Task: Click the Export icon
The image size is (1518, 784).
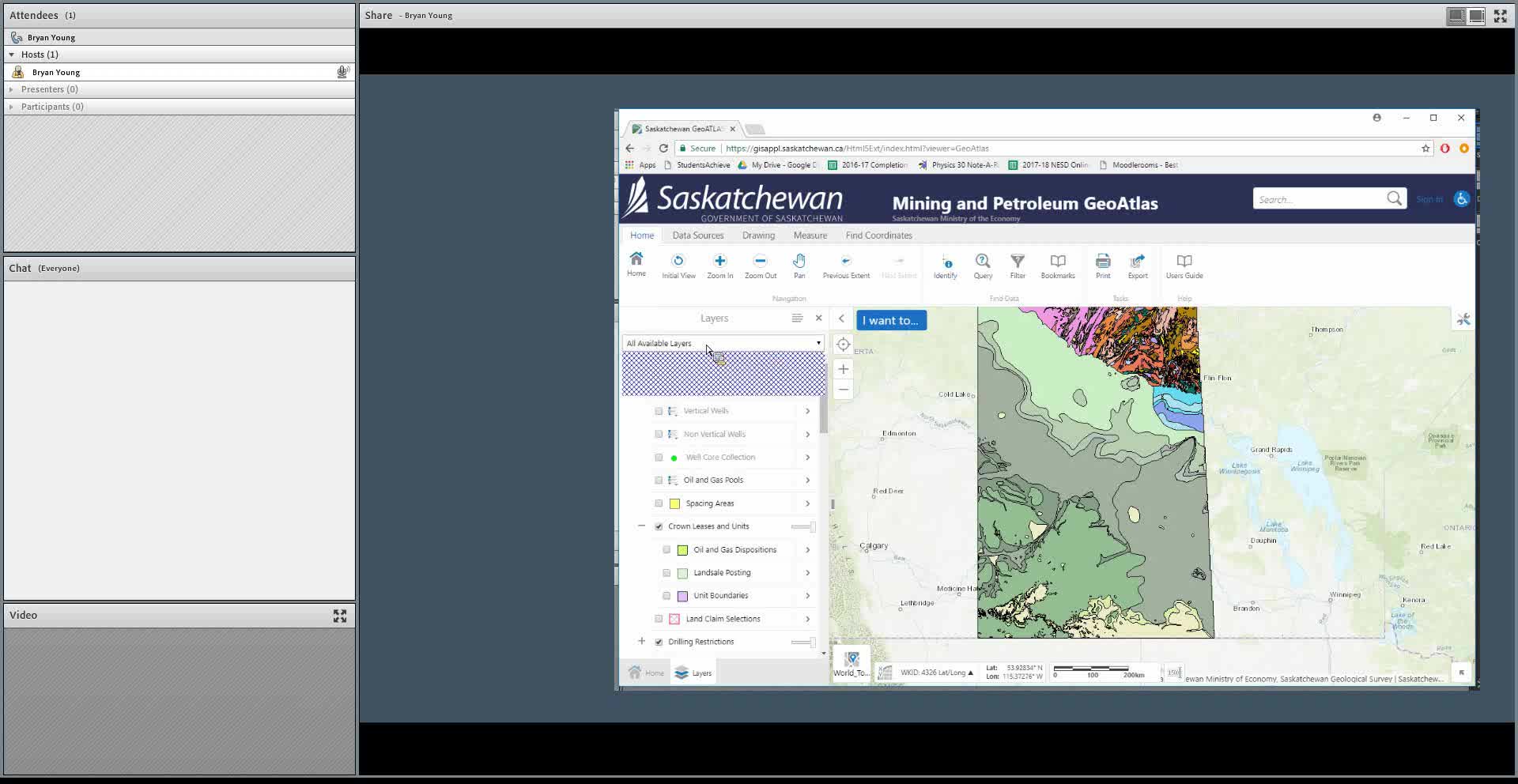Action: [1138, 266]
